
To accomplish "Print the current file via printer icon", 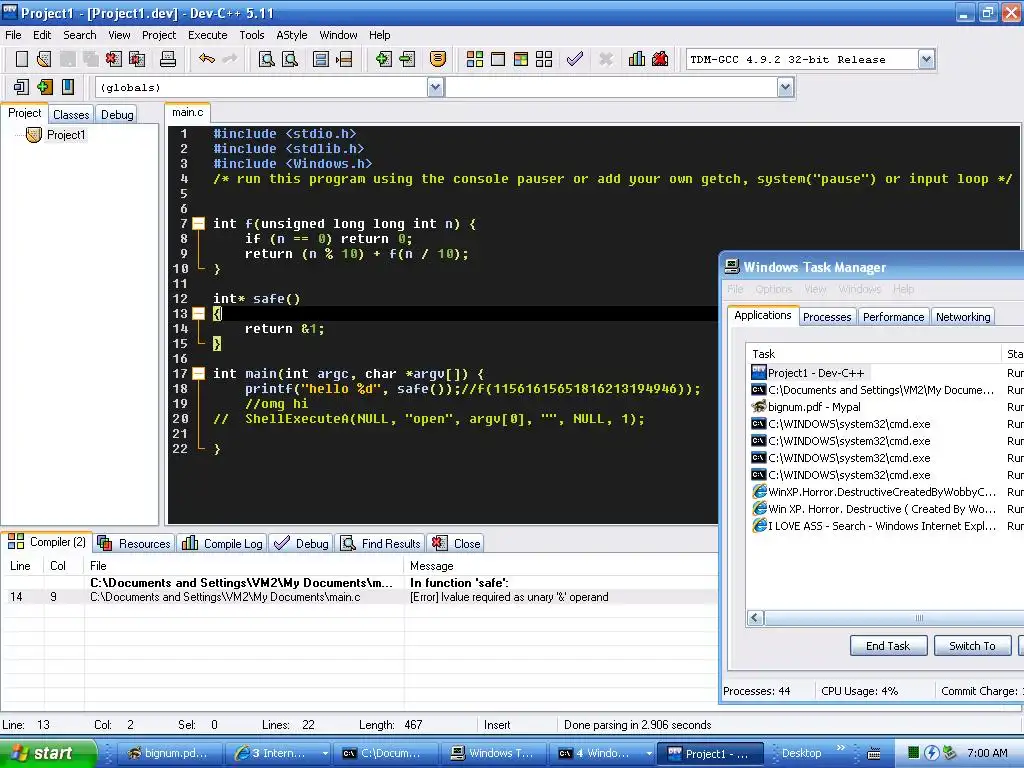I will pos(168,59).
